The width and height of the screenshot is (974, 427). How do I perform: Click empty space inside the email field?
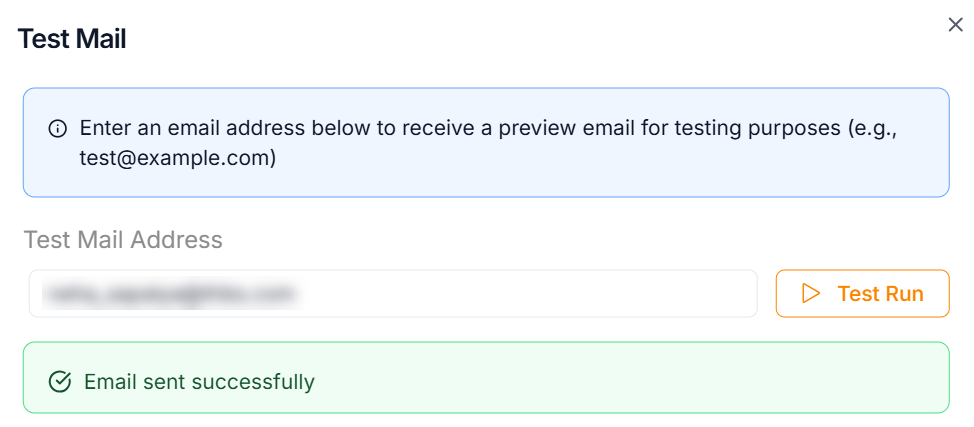pos(550,294)
